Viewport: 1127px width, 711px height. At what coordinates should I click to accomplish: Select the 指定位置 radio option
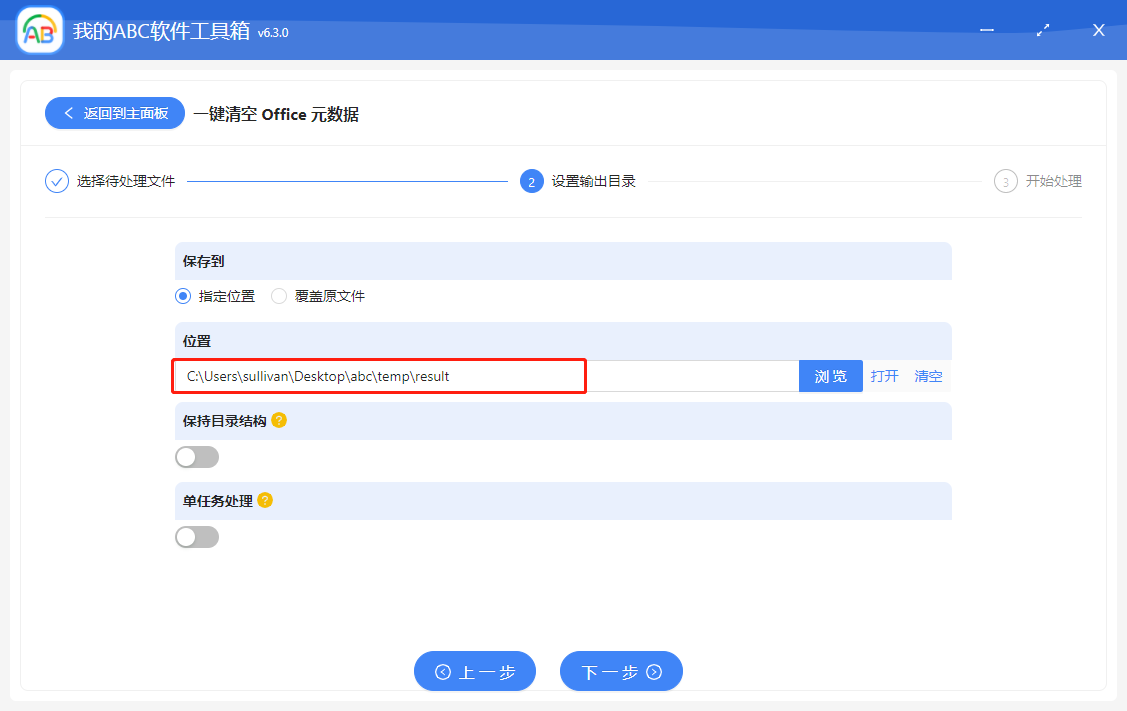(182, 296)
